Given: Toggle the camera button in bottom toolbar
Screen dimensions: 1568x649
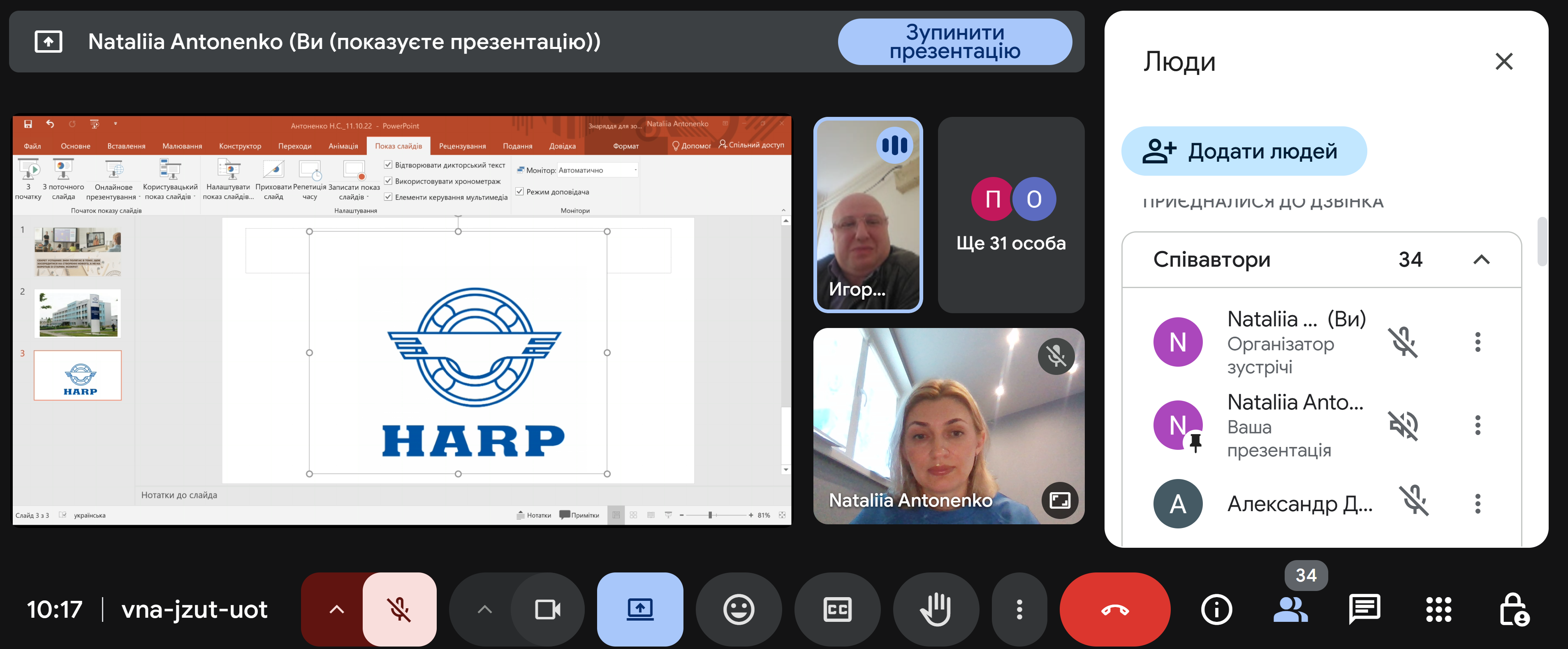Looking at the screenshot, I should 547,609.
